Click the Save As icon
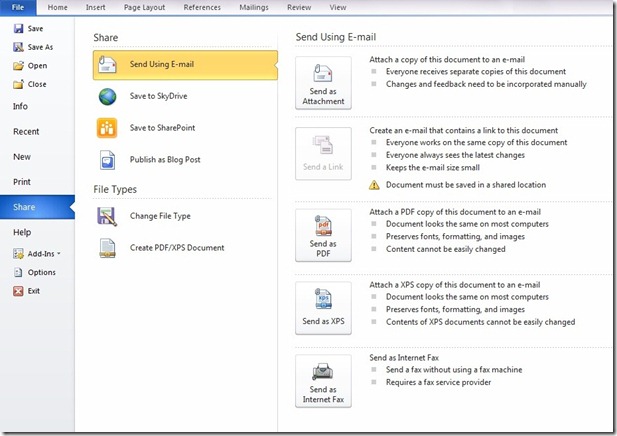Screen dimensions: 617x436 click(18, 47)
